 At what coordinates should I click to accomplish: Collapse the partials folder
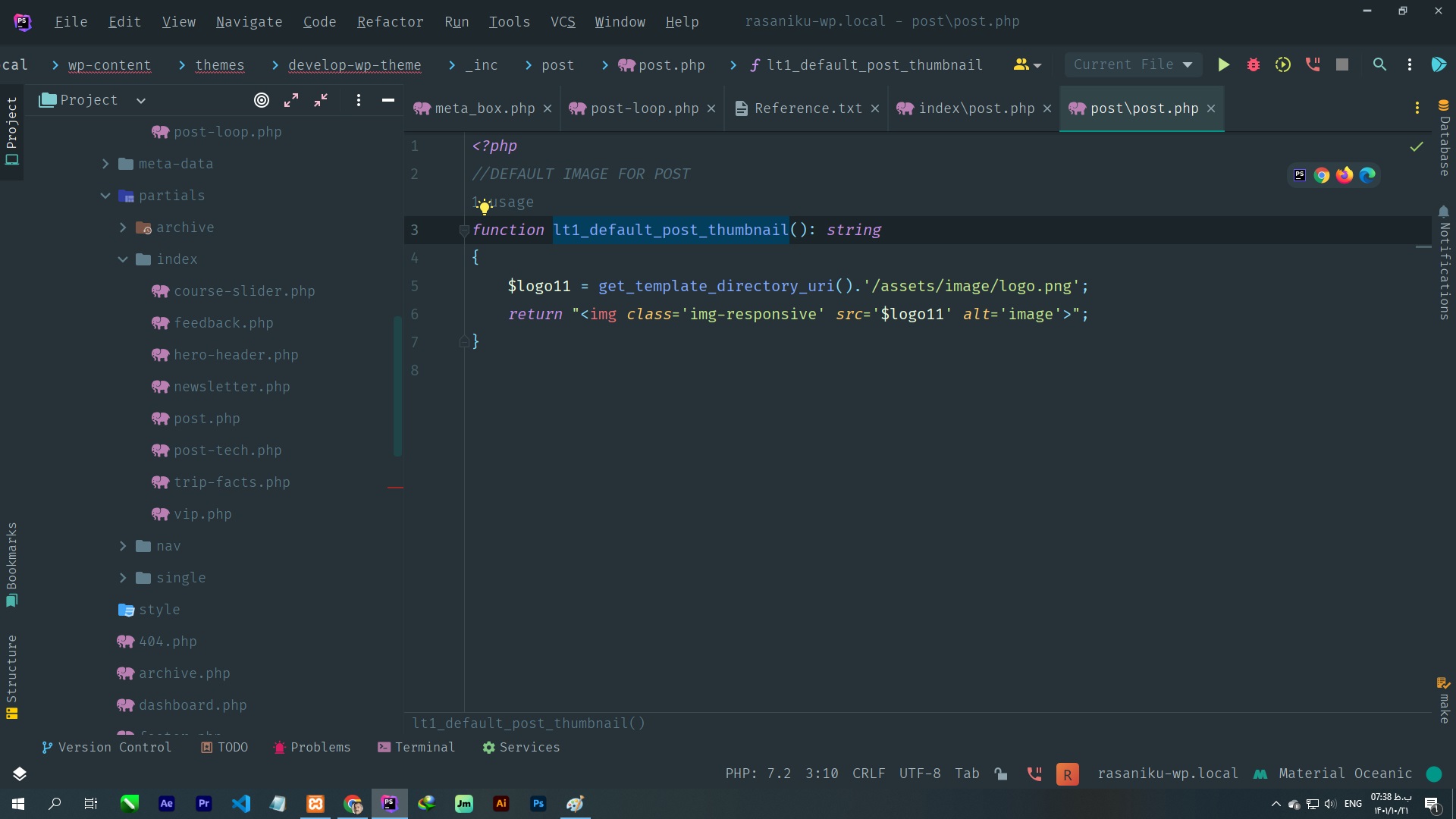(105, 196)
